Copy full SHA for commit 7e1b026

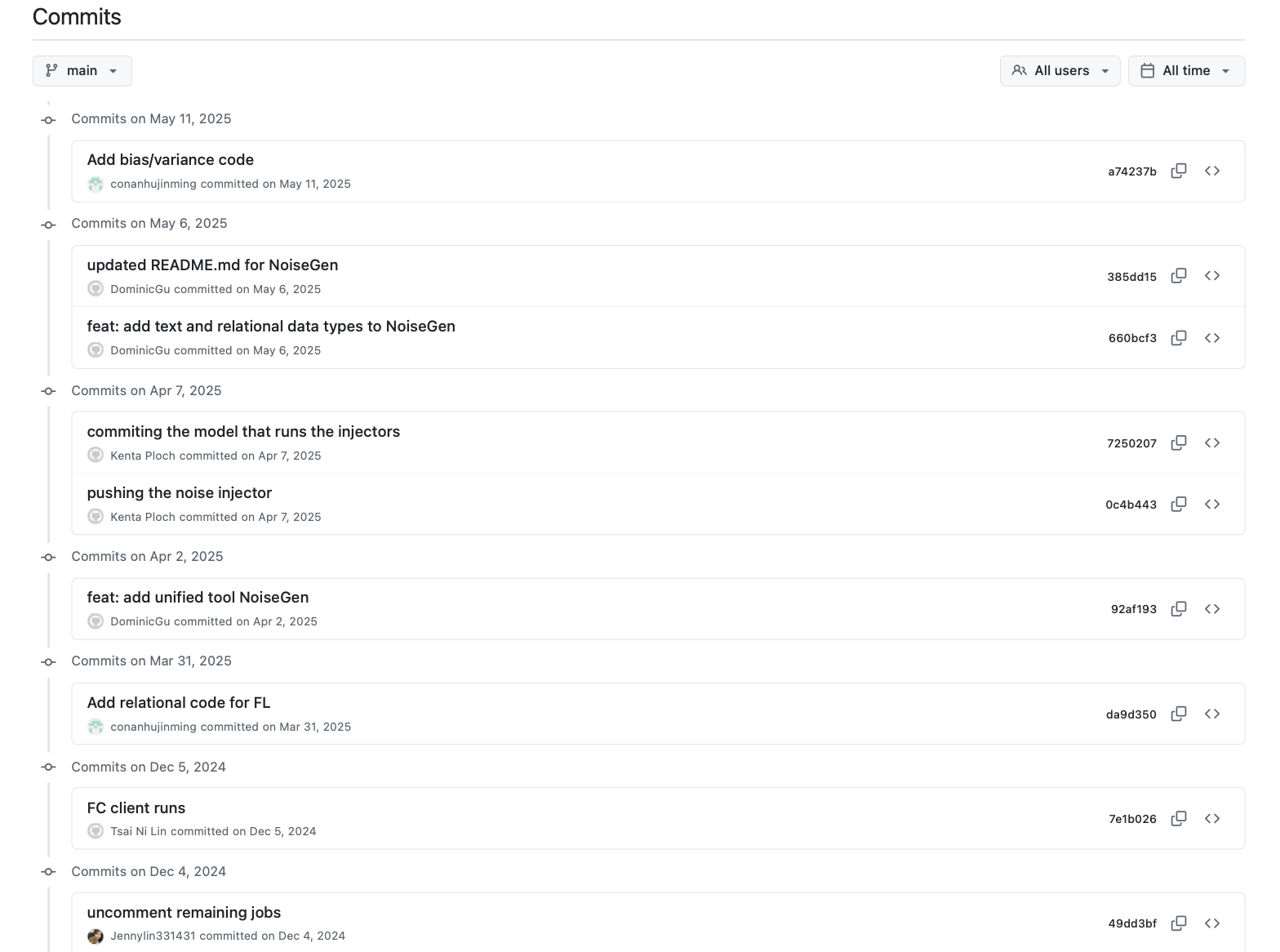(x=1178, y=818)
